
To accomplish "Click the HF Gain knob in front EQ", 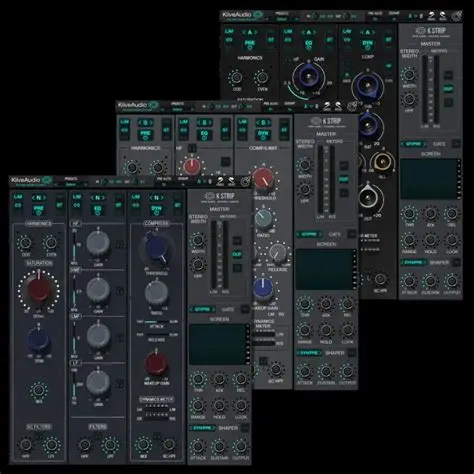I will [x=98, y=243].
